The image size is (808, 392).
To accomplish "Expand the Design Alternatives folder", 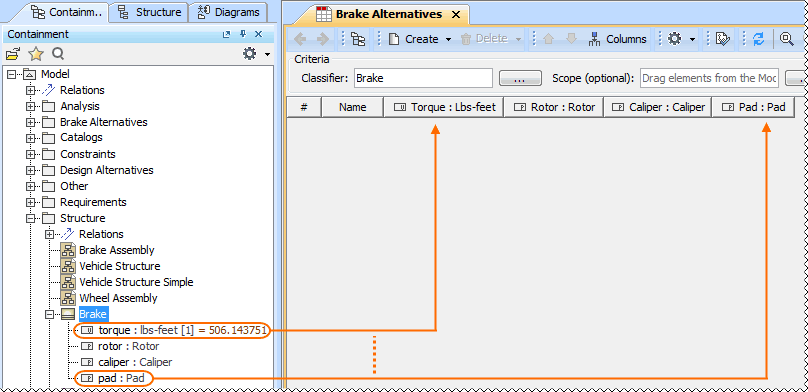I will 30,170.
